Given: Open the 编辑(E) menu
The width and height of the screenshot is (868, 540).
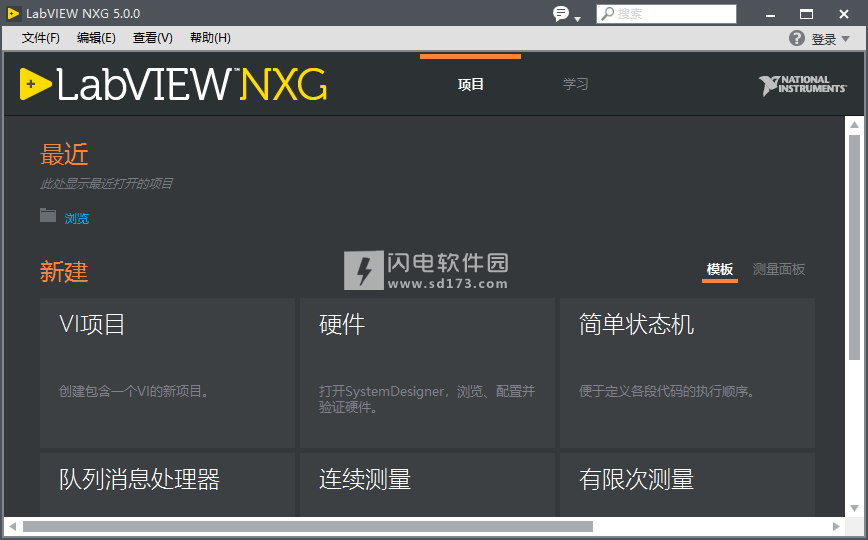Looking at the screenshot, I should (x=96, y=38).
